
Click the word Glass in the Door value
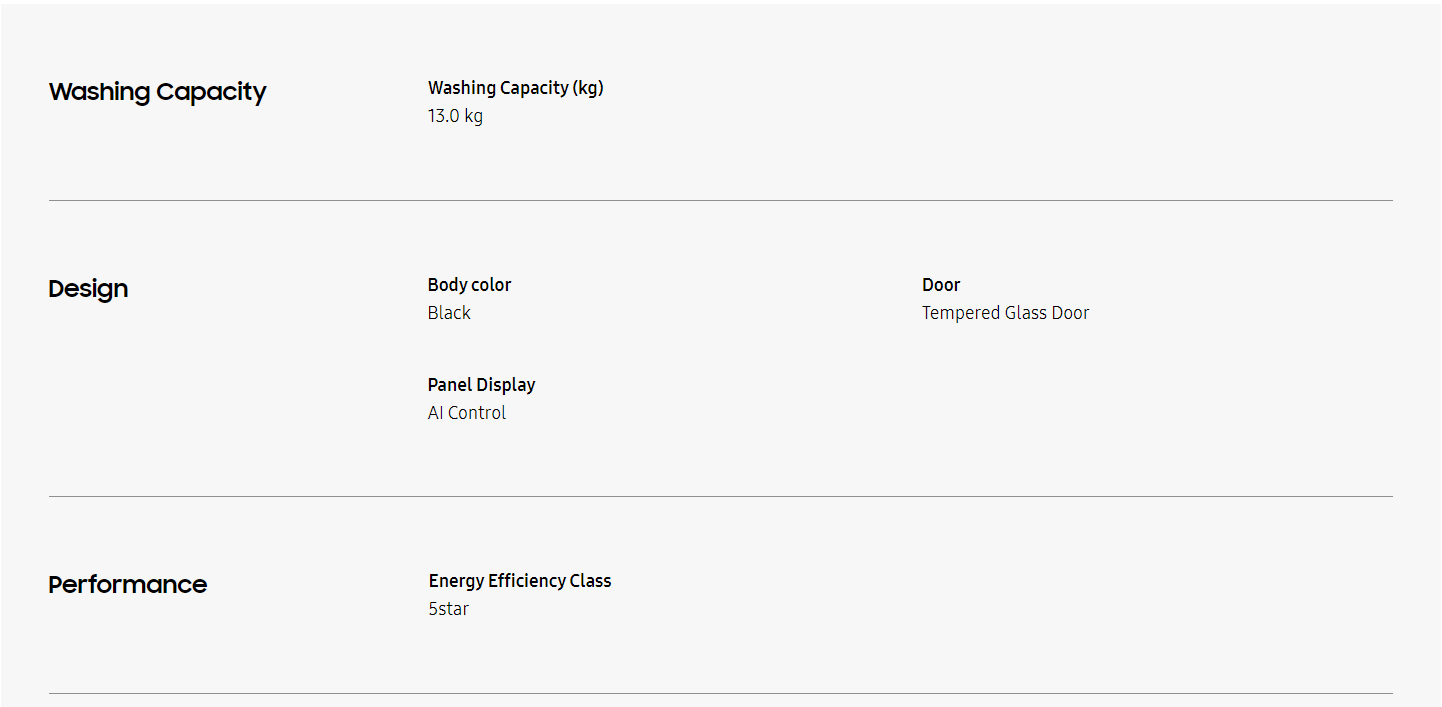(x=1025, y=313)
